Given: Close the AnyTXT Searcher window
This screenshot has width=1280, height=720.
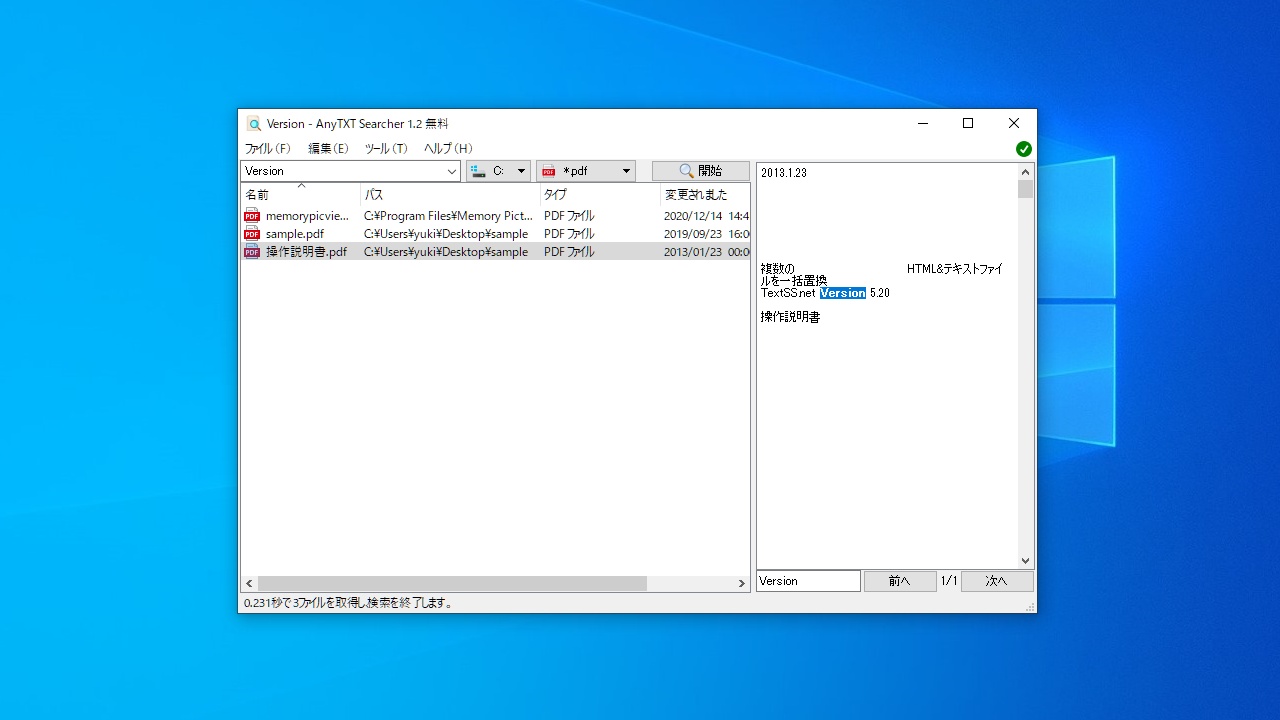Looking at the screenshot, I should (1014, 123).
